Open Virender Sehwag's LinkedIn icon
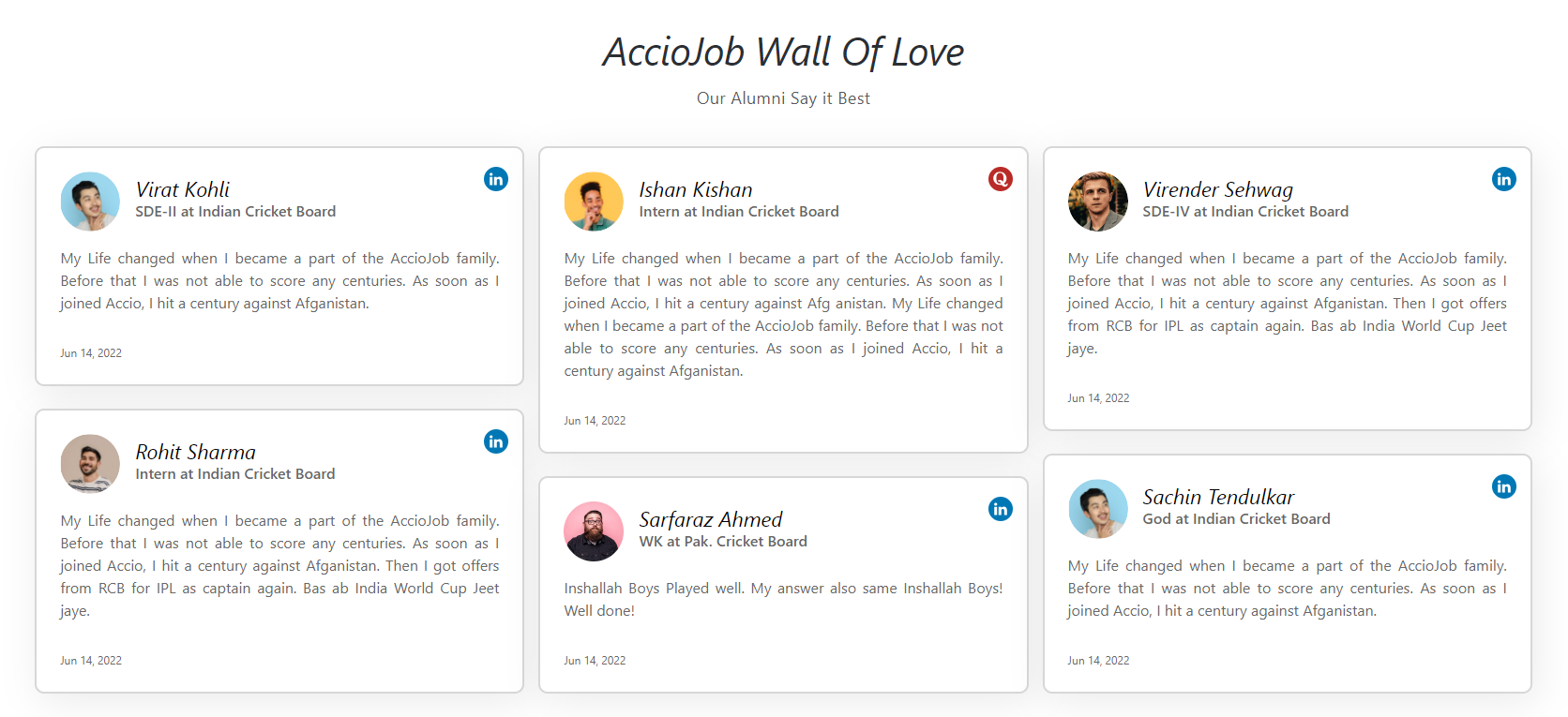1568x717 pixels. [1503, 178]
